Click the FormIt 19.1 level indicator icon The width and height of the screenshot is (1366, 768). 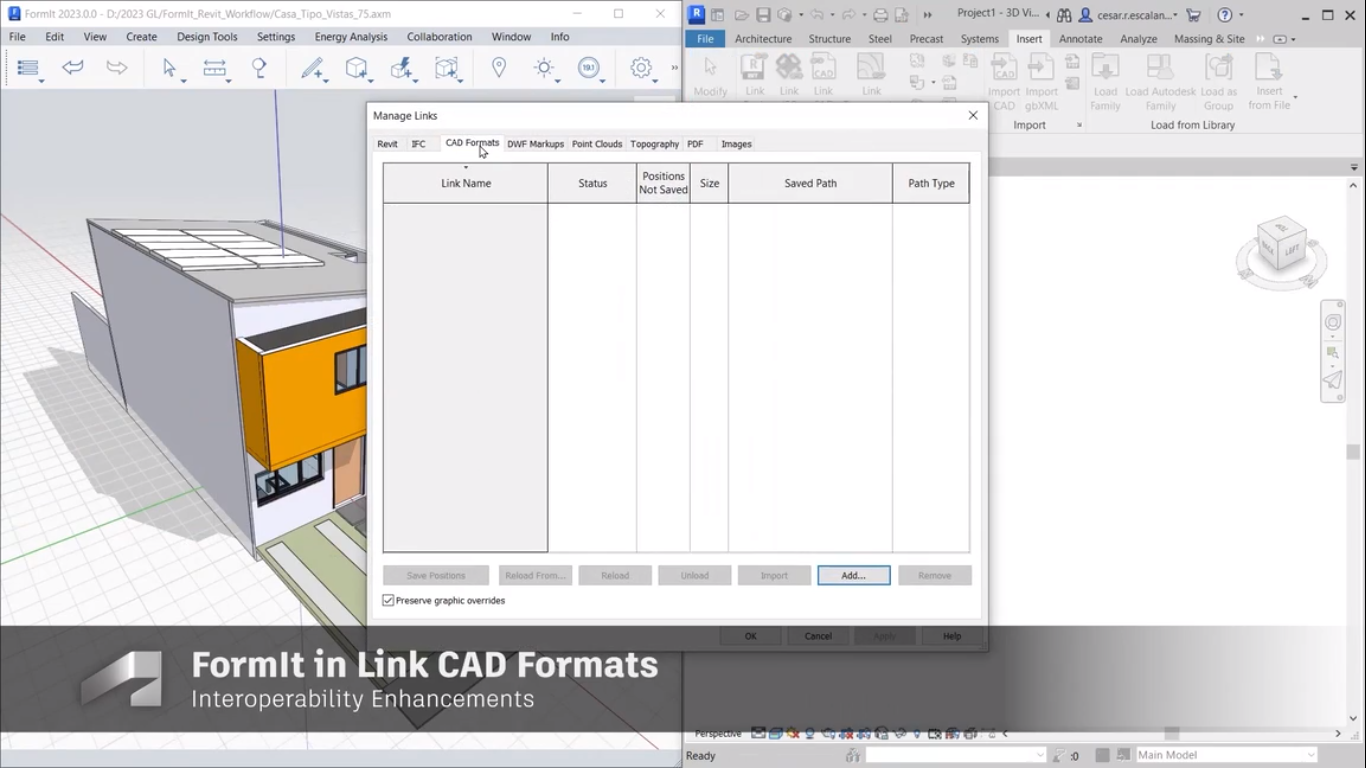click(x=589, y=67)
